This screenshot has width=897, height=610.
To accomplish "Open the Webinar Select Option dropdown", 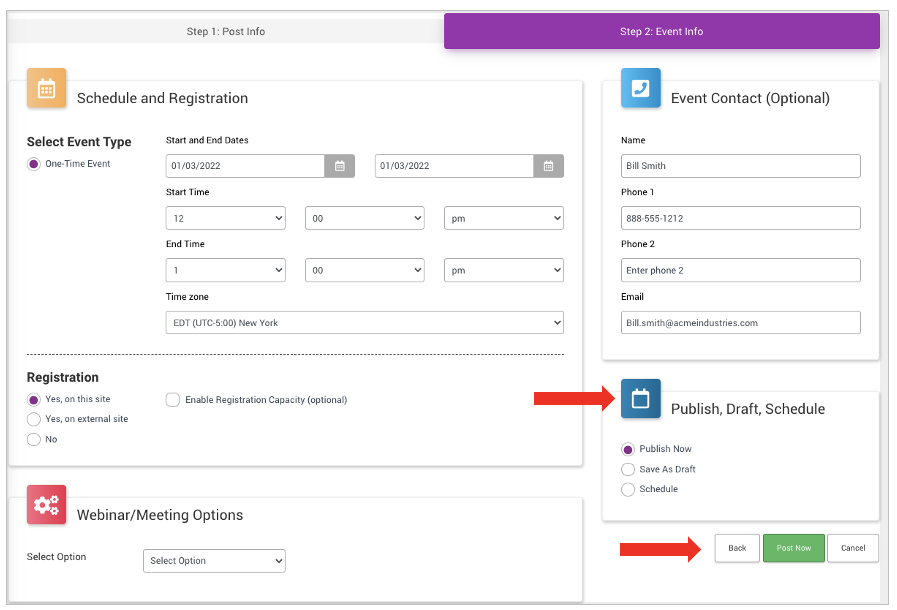I will (214, 561).
